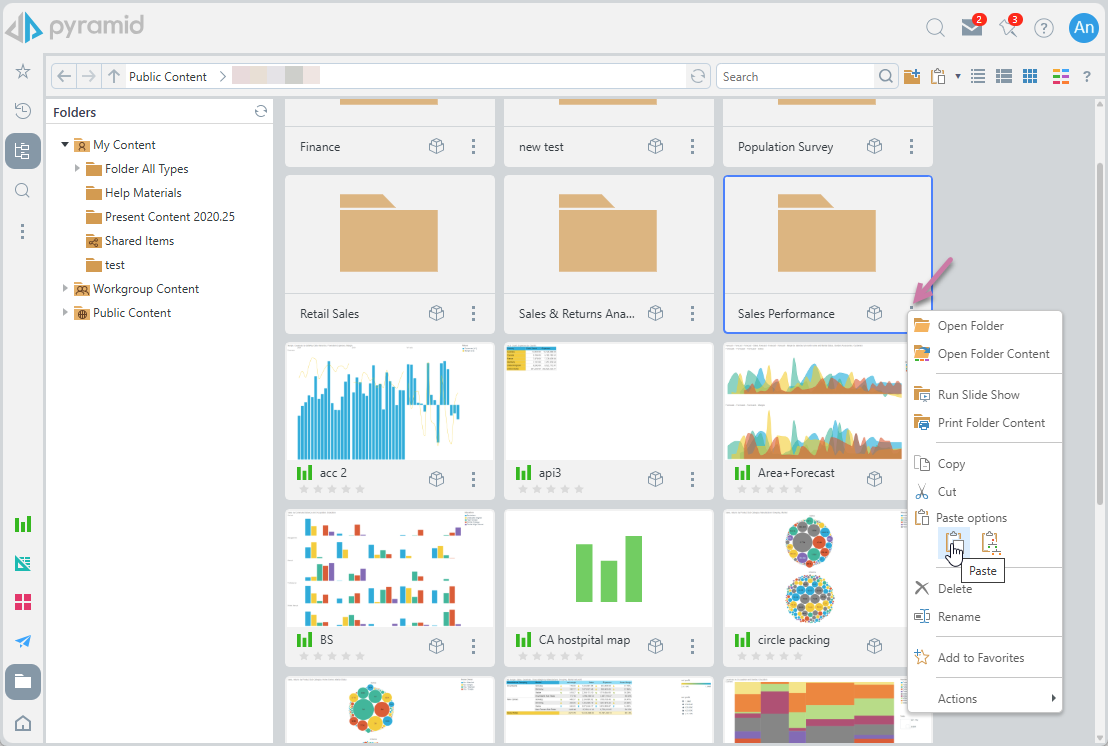The width and height of the screenshot is (1108, 746).
Task: Expand the Actions submenu
Action: click(x=984, y=699)
